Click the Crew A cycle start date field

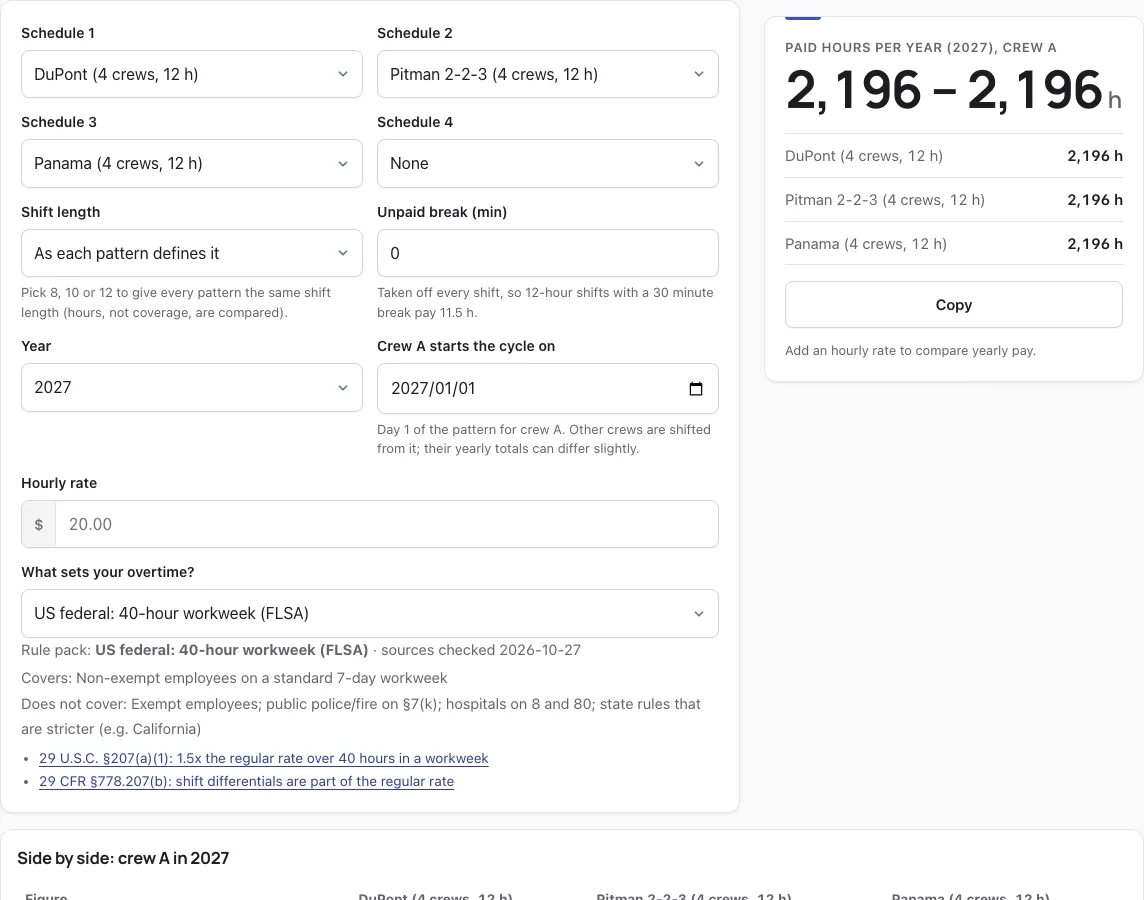[548, 389]
